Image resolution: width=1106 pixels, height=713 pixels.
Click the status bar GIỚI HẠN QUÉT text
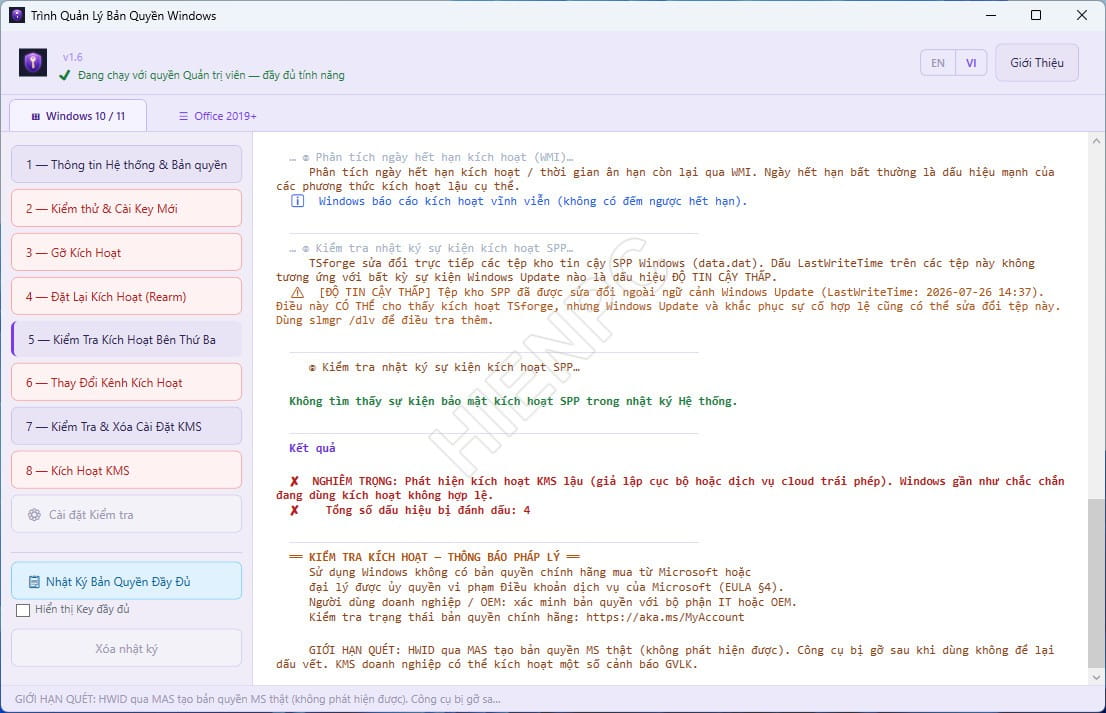(x=257, y=699)
